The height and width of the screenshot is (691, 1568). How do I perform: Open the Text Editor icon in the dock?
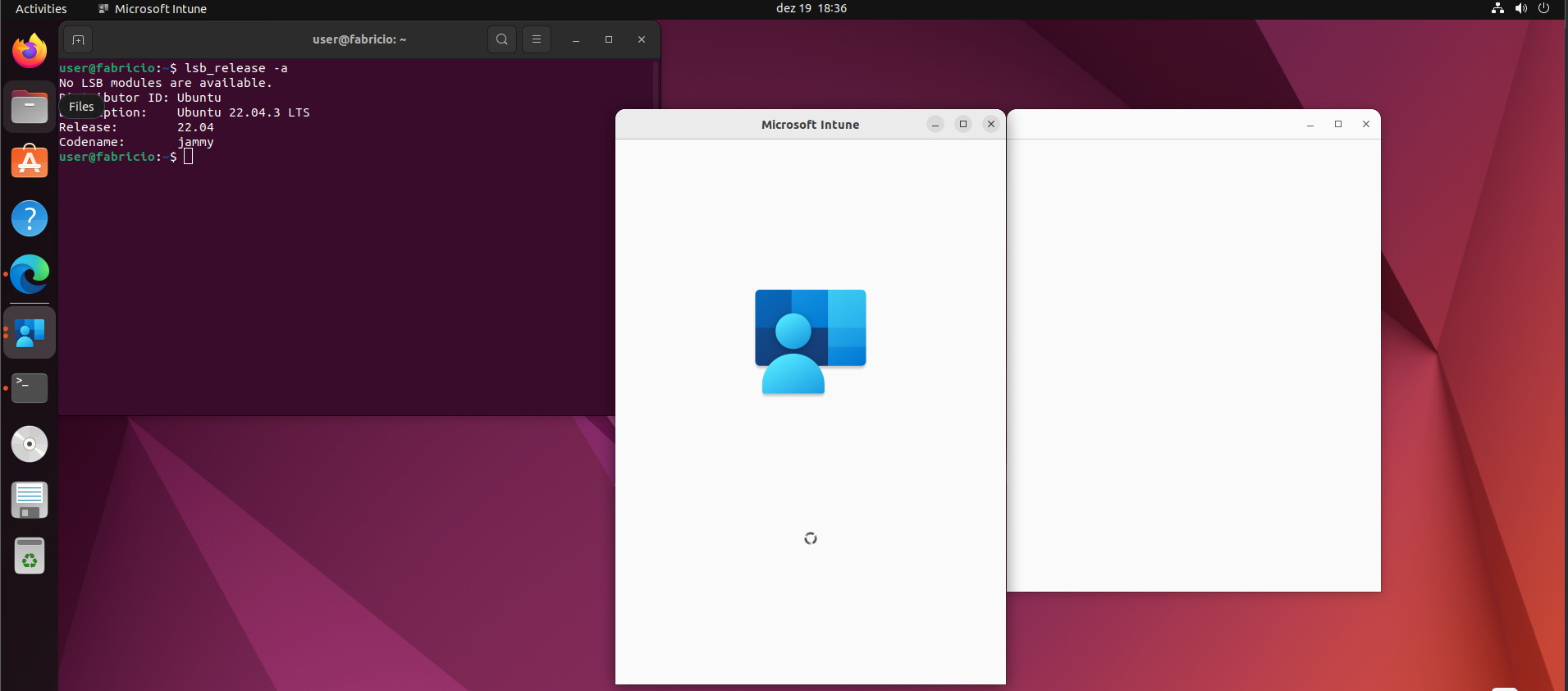30,500
